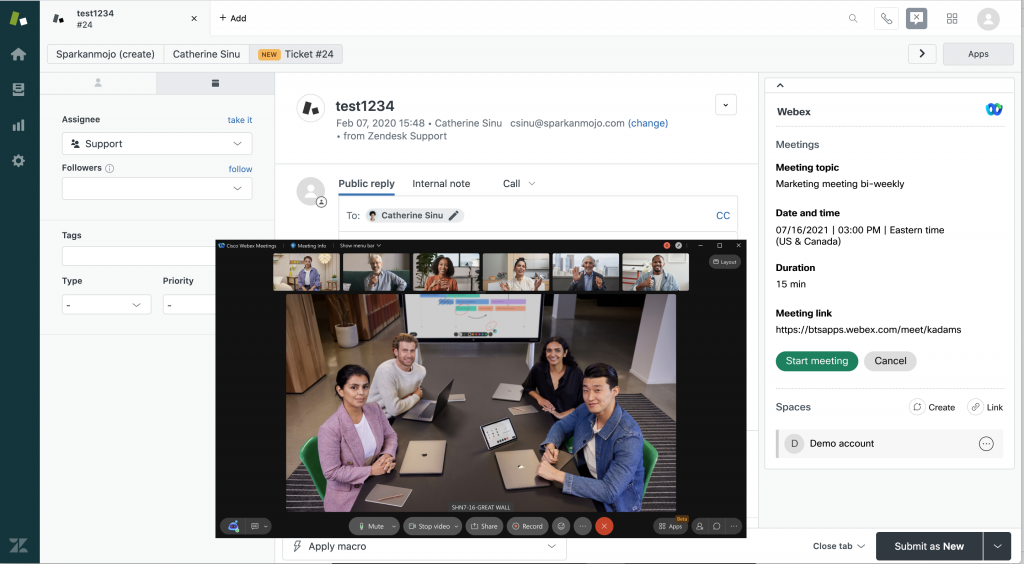Click the search magnifier icon
The height and width of the screenshot is (564, 1024).
(853, 18)
